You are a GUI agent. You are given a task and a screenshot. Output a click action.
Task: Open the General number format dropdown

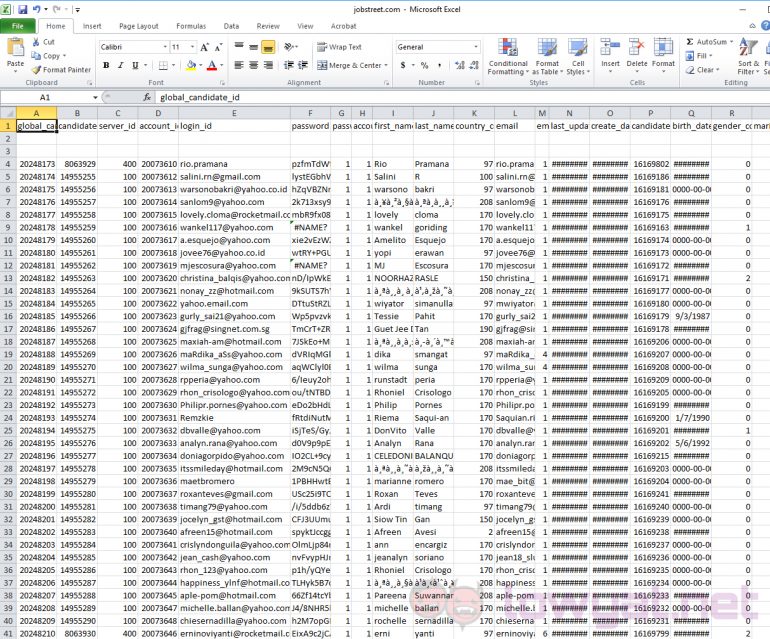click(x=476, y=47)
